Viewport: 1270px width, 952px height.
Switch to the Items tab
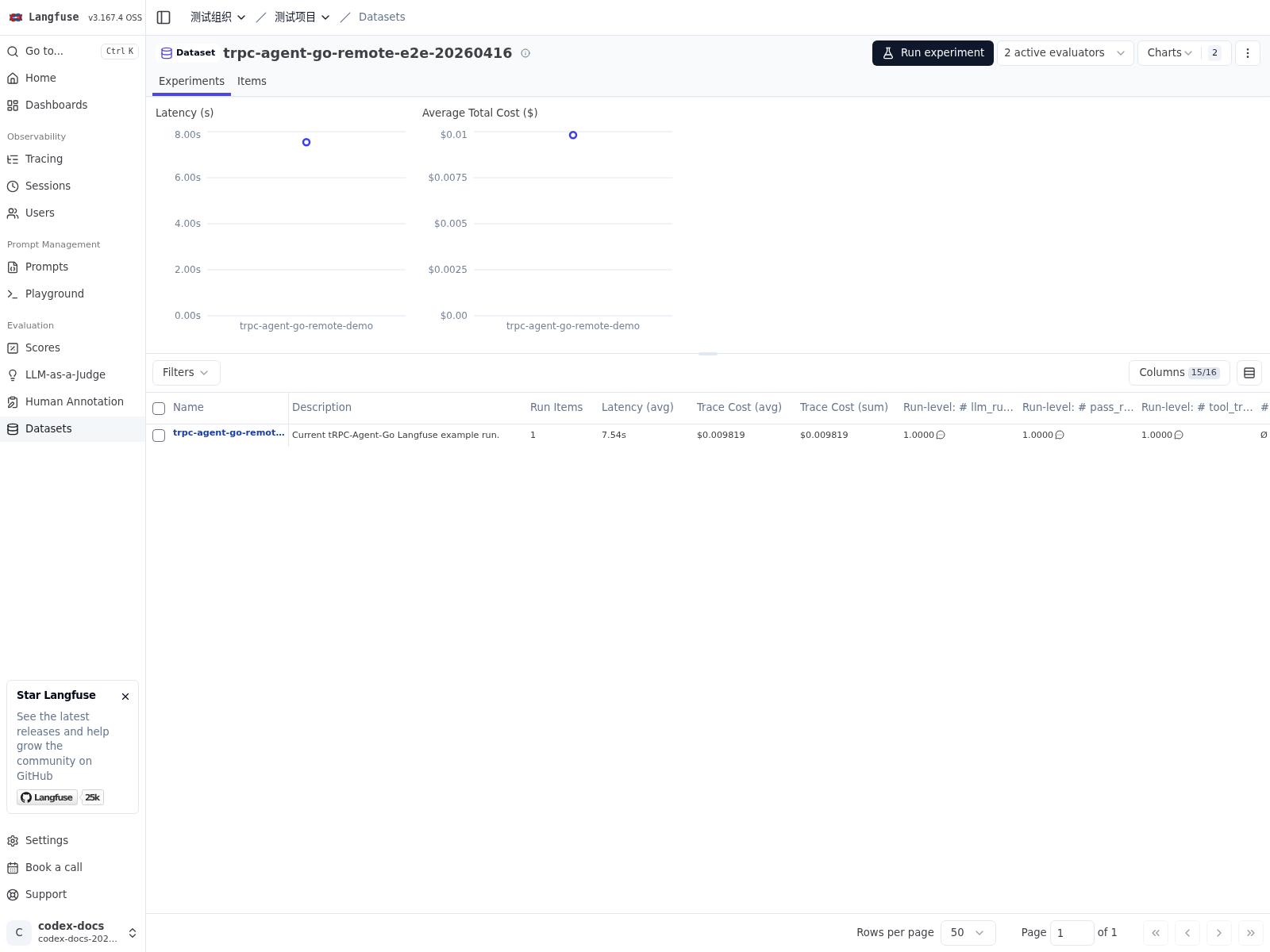252,81
